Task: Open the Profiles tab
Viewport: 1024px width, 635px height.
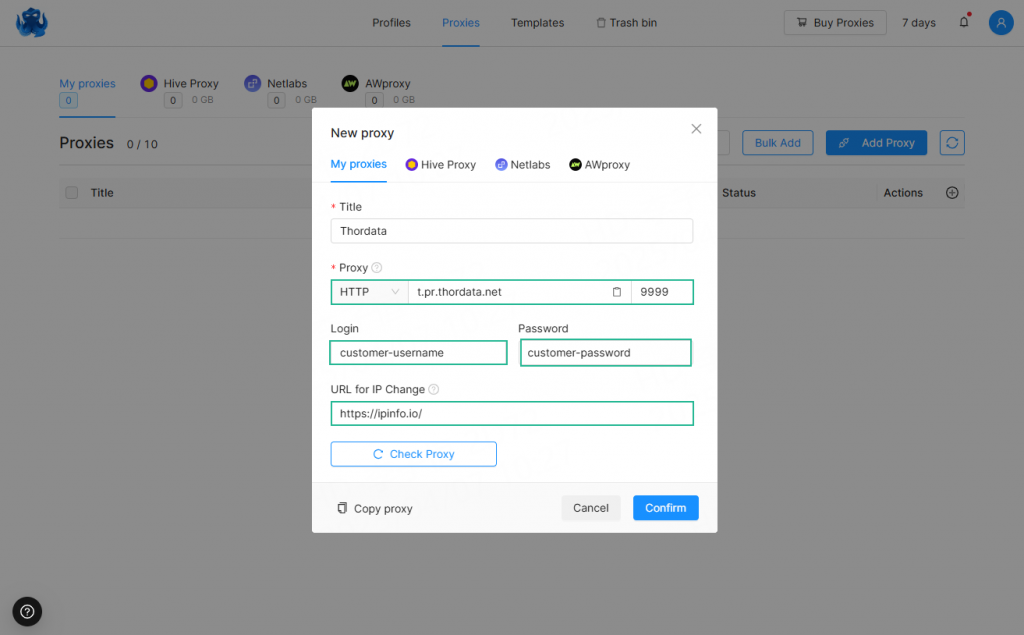Action: click(391, 23)
